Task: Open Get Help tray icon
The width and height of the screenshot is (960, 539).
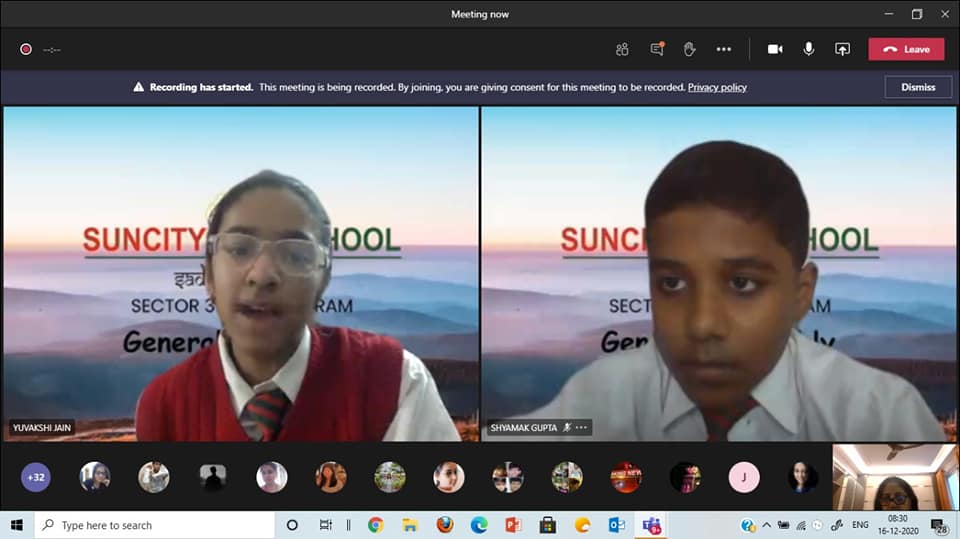Action: pyautogui.click(x=747, y=525)
